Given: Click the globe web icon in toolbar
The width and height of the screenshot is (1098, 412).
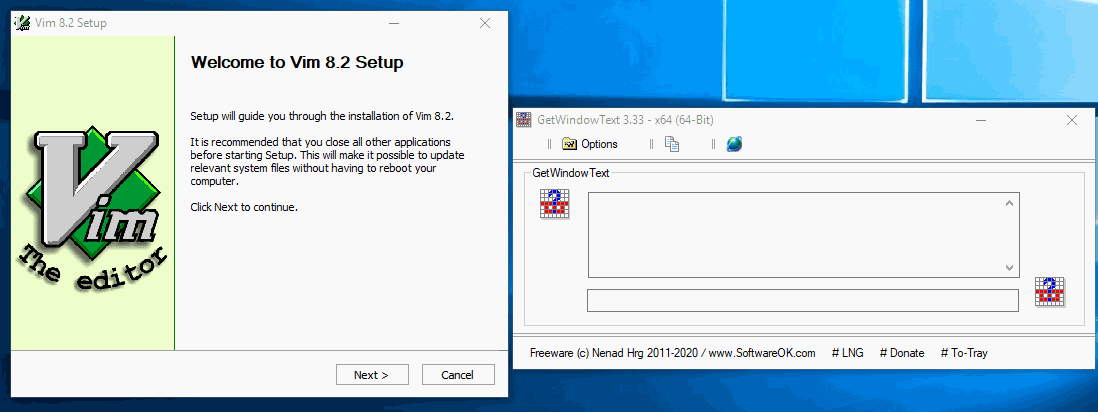Looking at the screenshot, I should pyautogui.click(x=734, y=144).
